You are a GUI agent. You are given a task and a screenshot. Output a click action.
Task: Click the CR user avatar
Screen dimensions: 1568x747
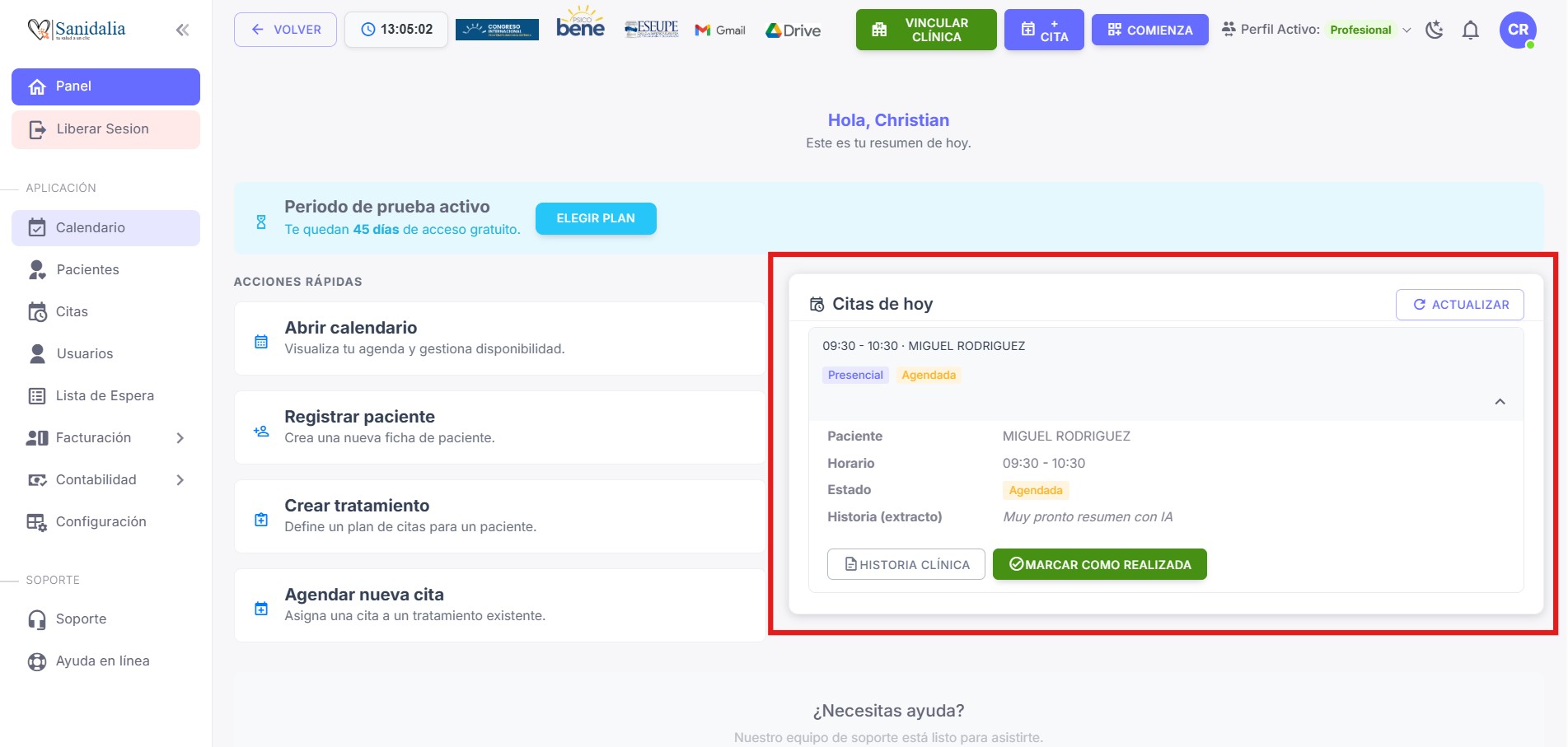click(1517, 30)
